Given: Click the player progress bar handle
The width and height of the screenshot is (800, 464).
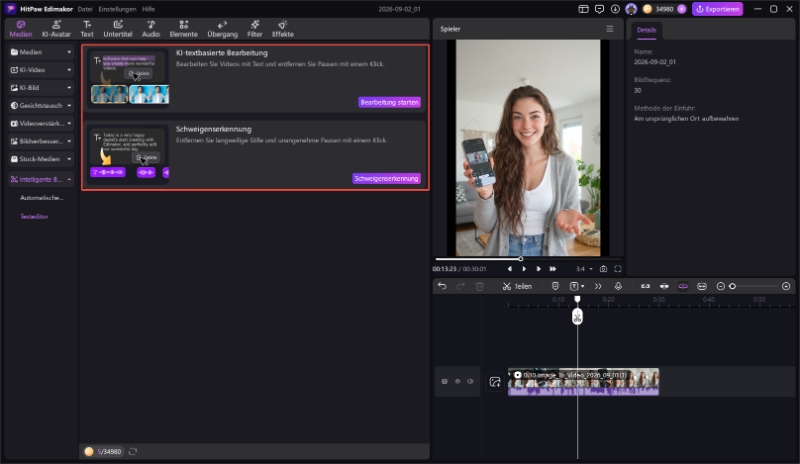Looking at the screenshot, I should [x=520, y=259].
